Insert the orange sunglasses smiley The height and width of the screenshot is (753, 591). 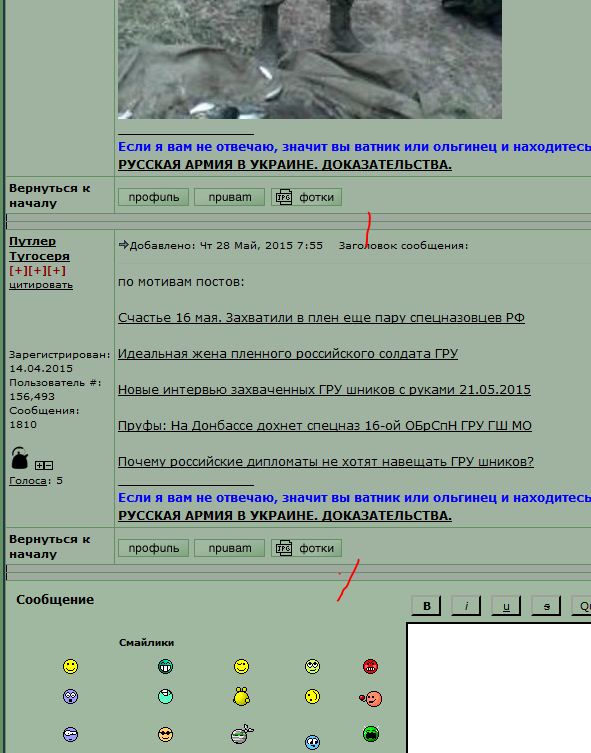click(x=166, y=734)
